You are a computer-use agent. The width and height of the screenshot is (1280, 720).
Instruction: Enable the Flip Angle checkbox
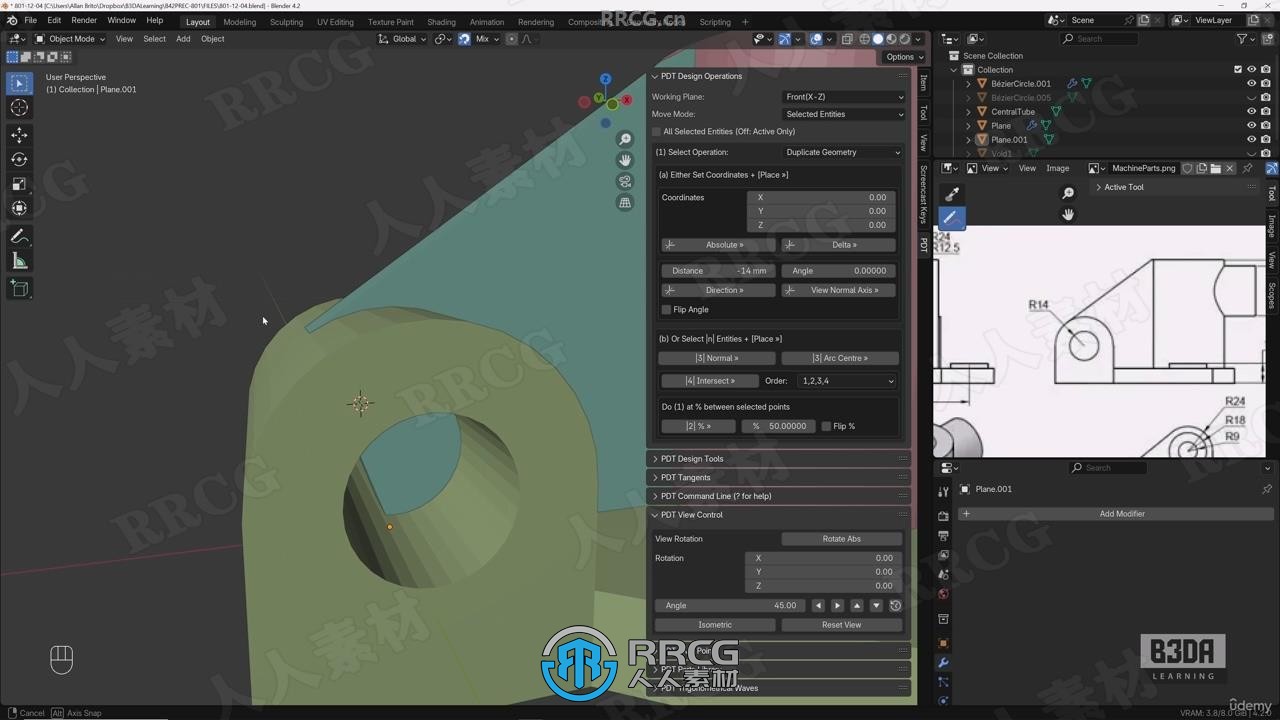(667, 310)
